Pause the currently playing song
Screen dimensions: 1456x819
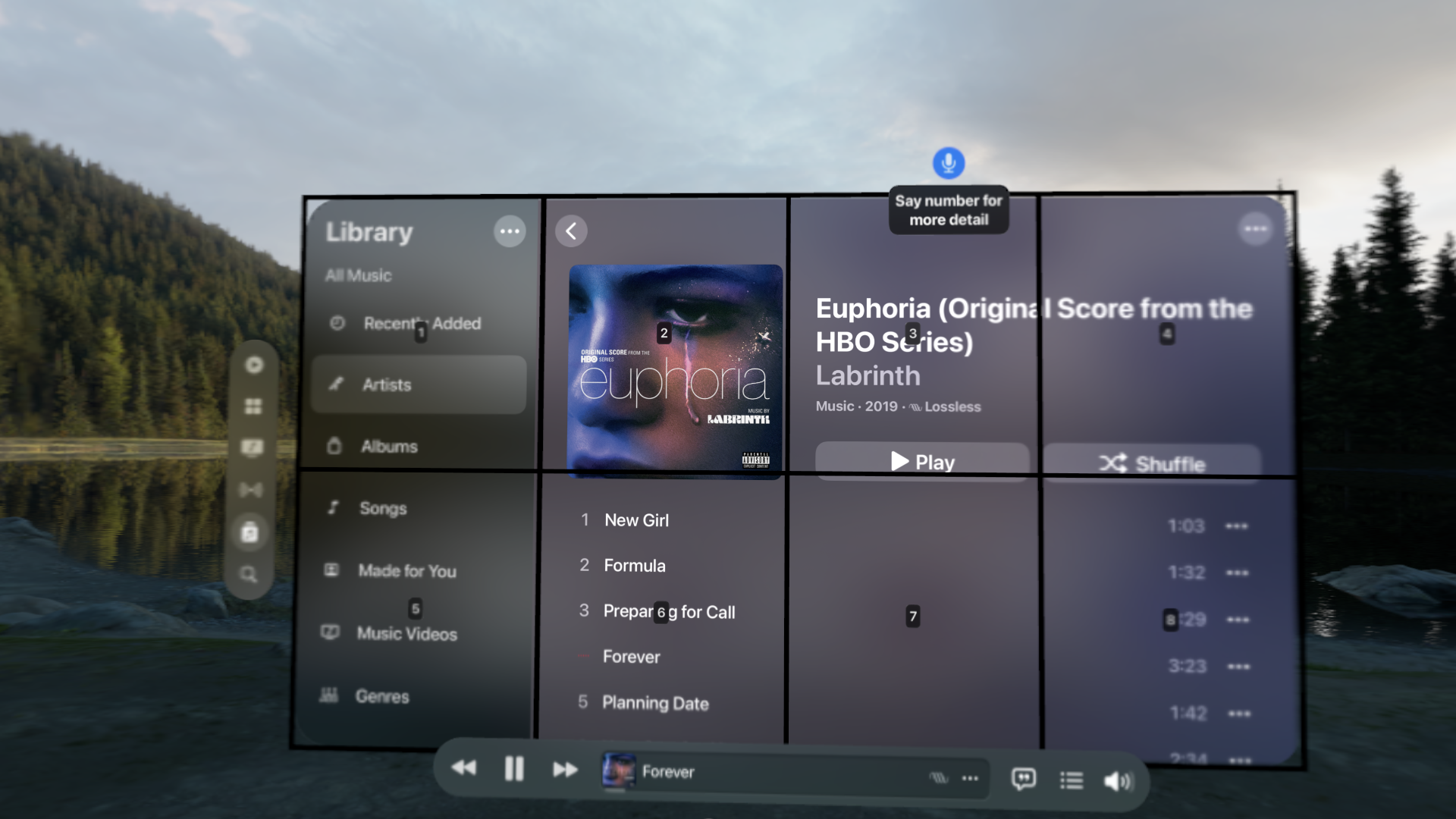(513, 769)
